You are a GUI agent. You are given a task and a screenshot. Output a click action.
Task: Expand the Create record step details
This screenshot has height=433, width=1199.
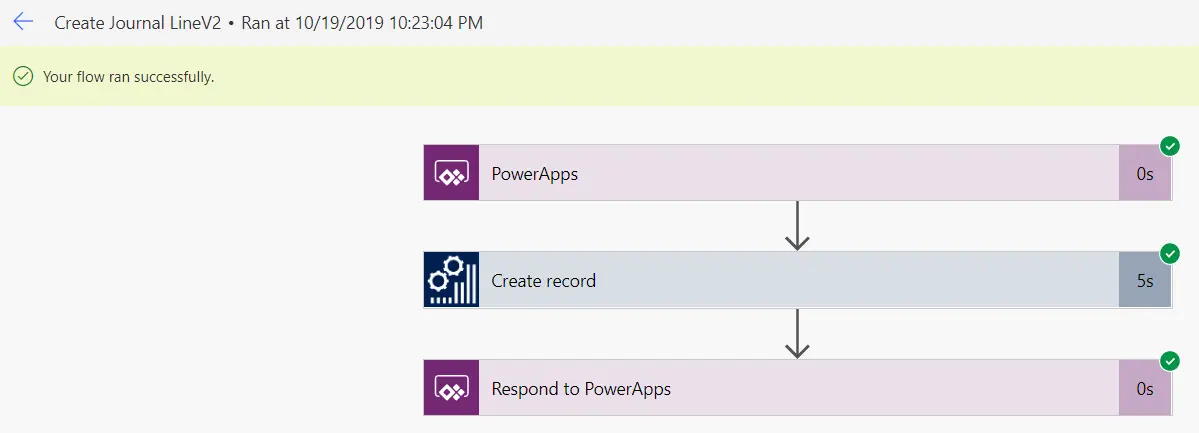tap(798, 280)
